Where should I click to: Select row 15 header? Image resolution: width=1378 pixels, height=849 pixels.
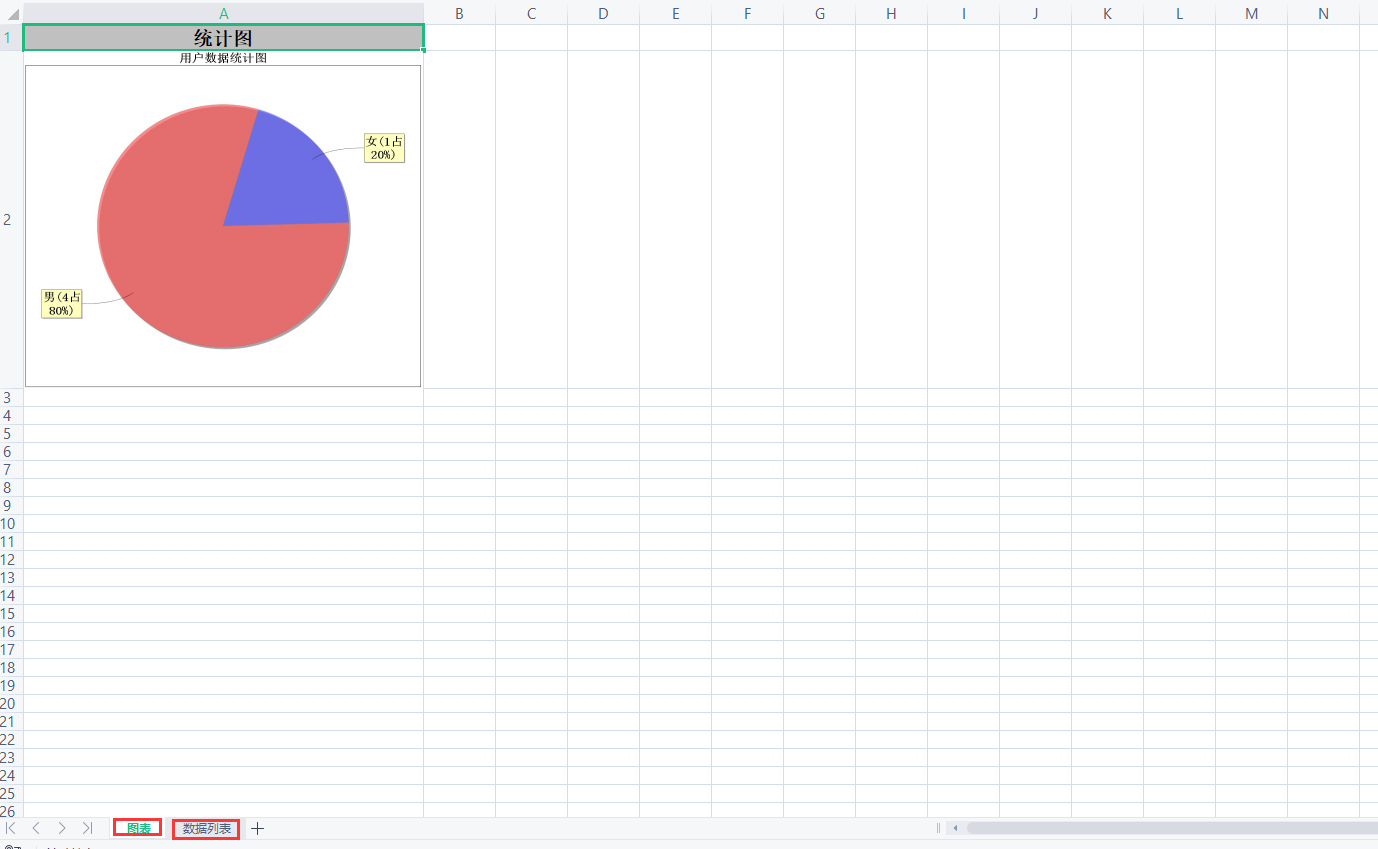[x=11, y=614]
